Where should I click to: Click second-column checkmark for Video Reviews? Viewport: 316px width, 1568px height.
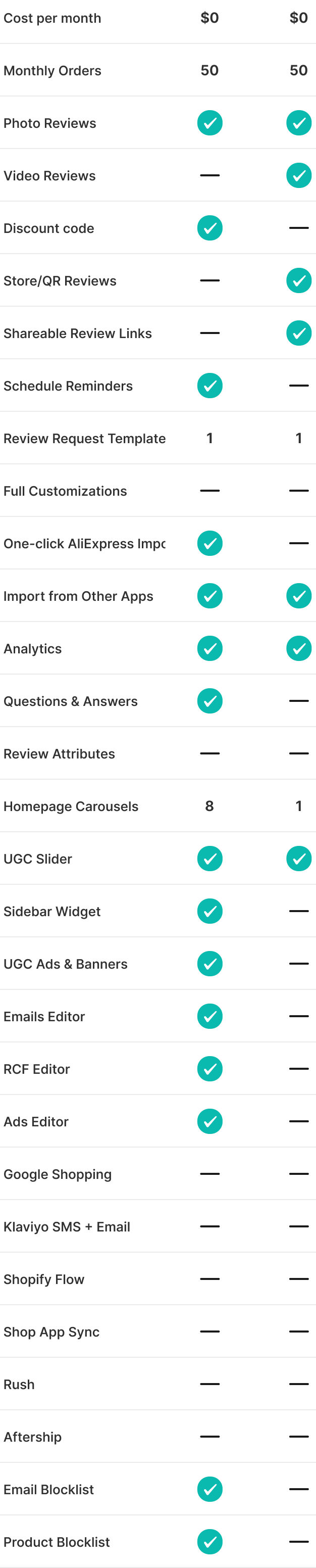[298, 175]
